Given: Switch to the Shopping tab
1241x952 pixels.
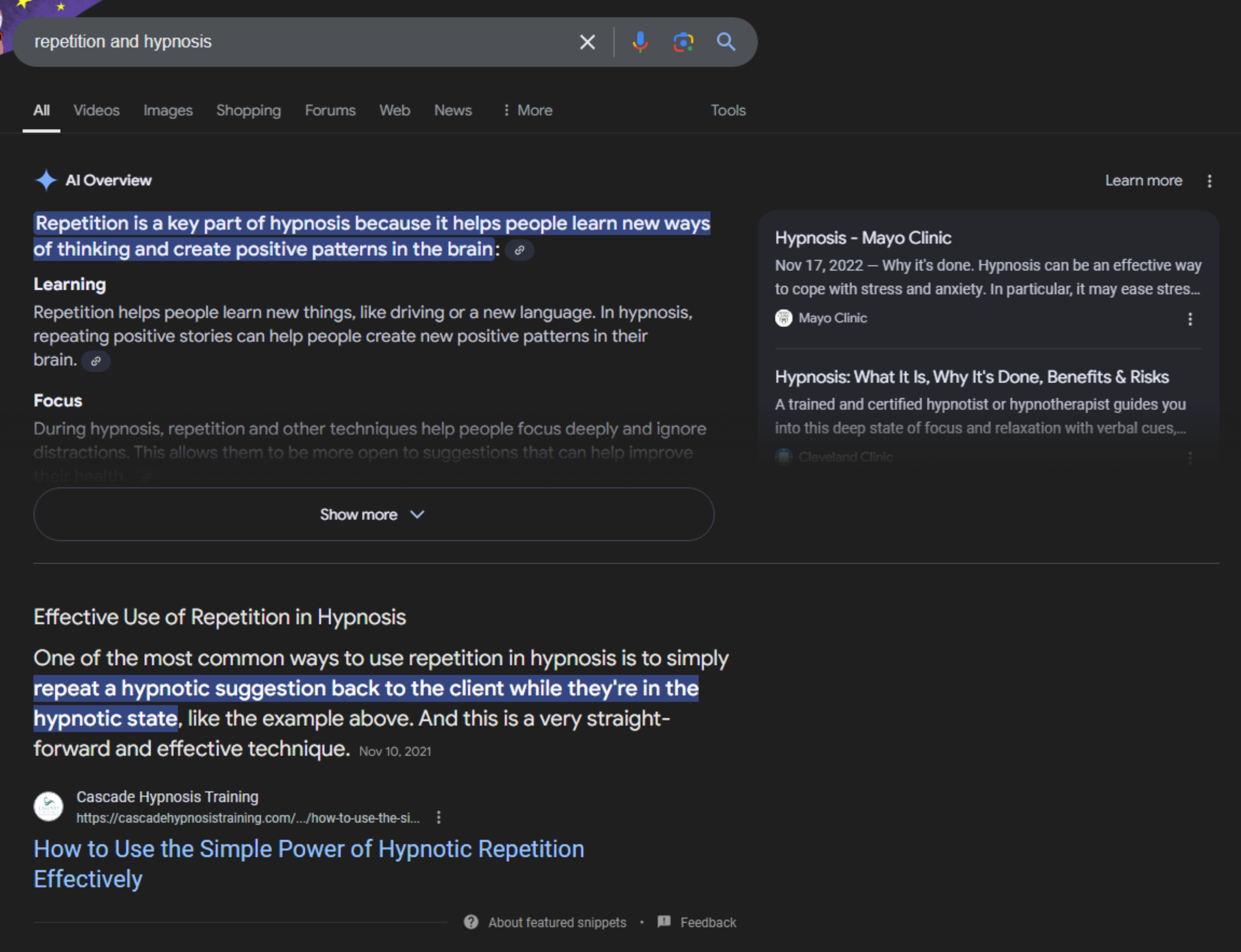Looking at the screenshot, I should coord(249,110).
